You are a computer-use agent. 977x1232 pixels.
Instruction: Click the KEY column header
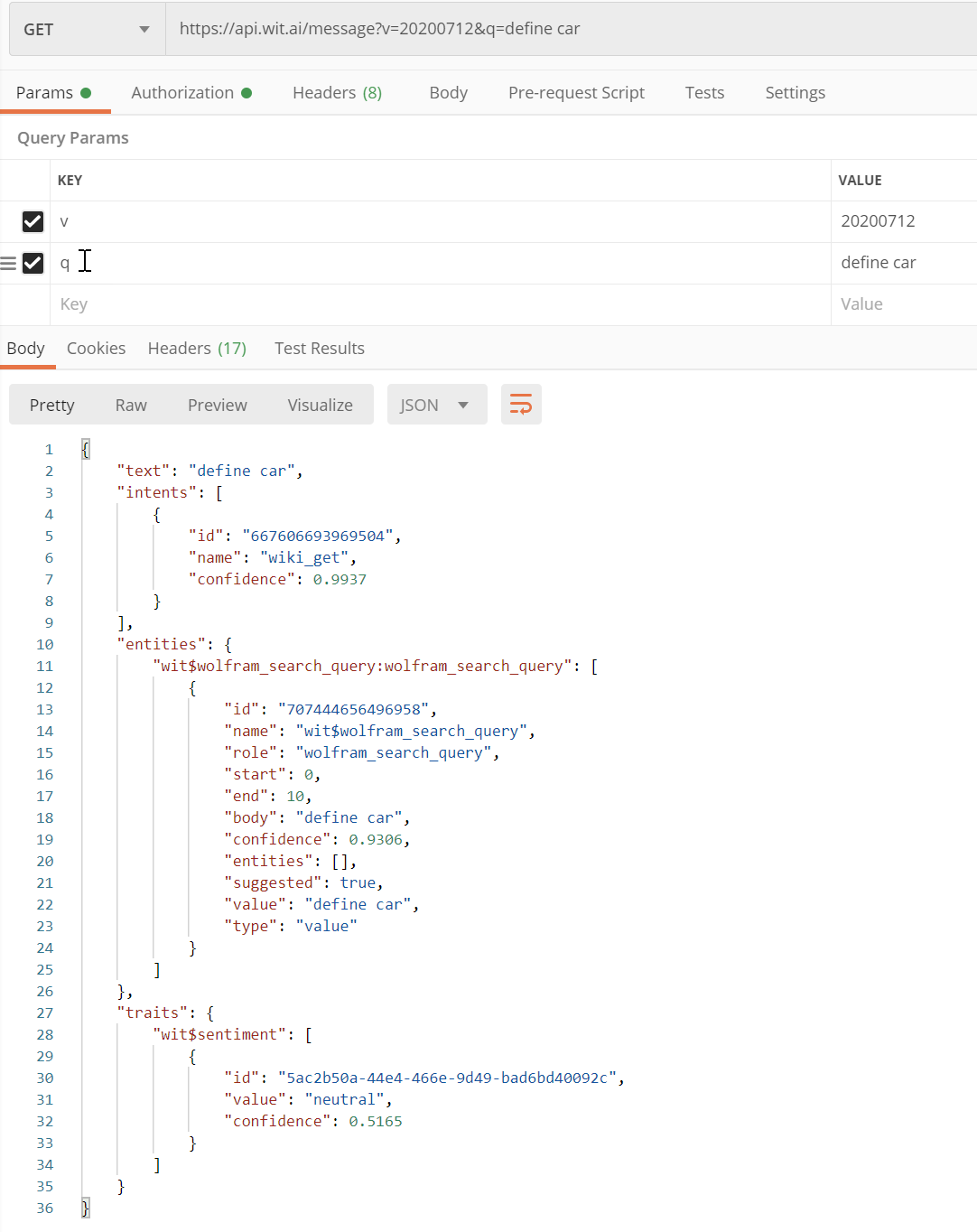(70, 180)
